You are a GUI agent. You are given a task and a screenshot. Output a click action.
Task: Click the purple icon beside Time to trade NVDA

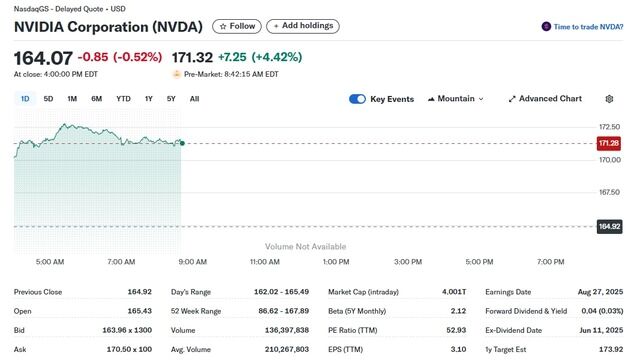click(x=546, y=27)
